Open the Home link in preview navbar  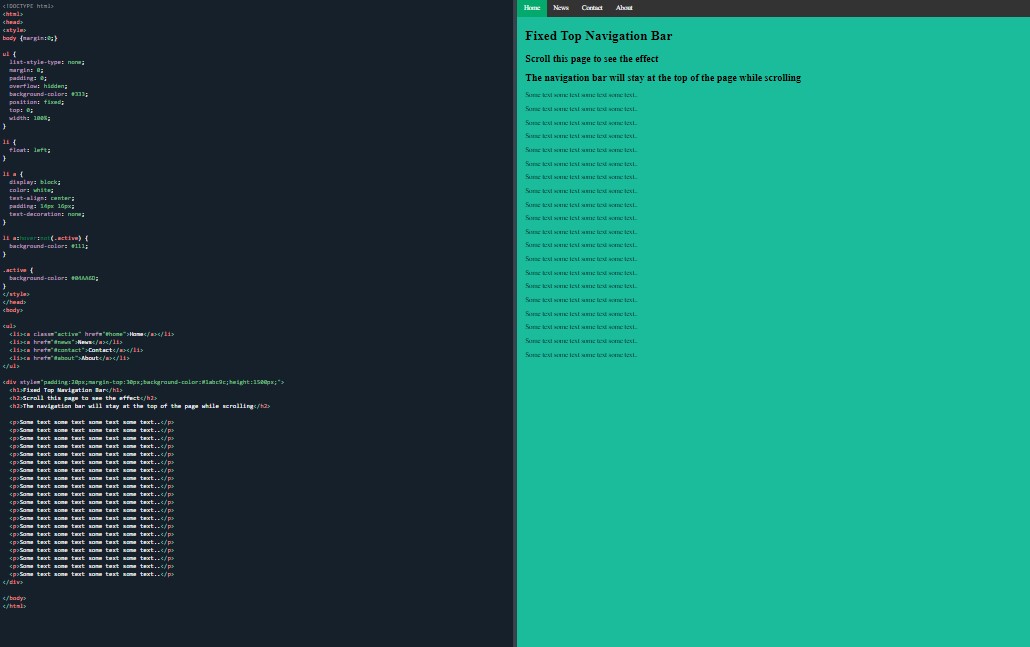pyautogui.click(x=532, y=8)
